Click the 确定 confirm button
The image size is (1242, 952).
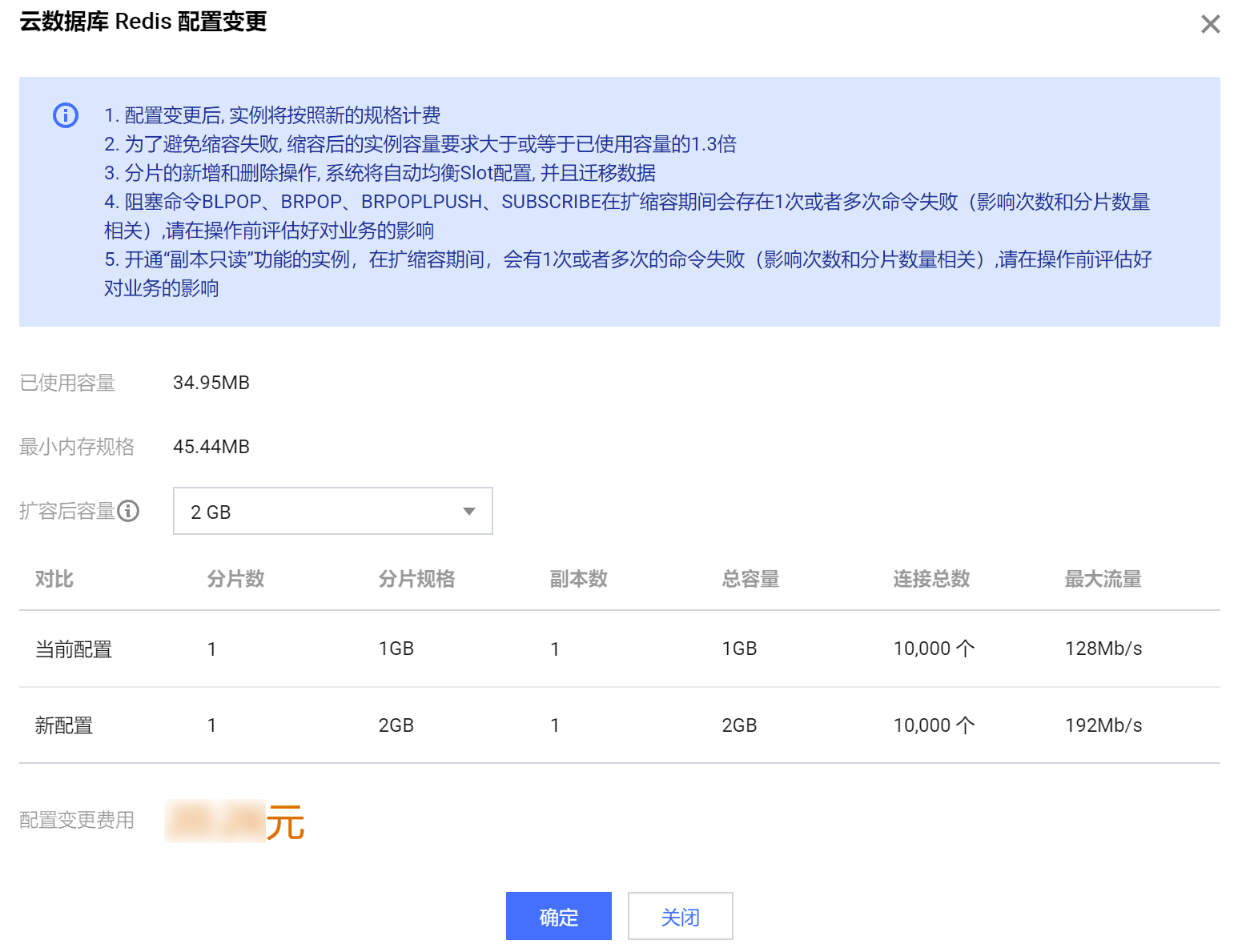[559, 916]
